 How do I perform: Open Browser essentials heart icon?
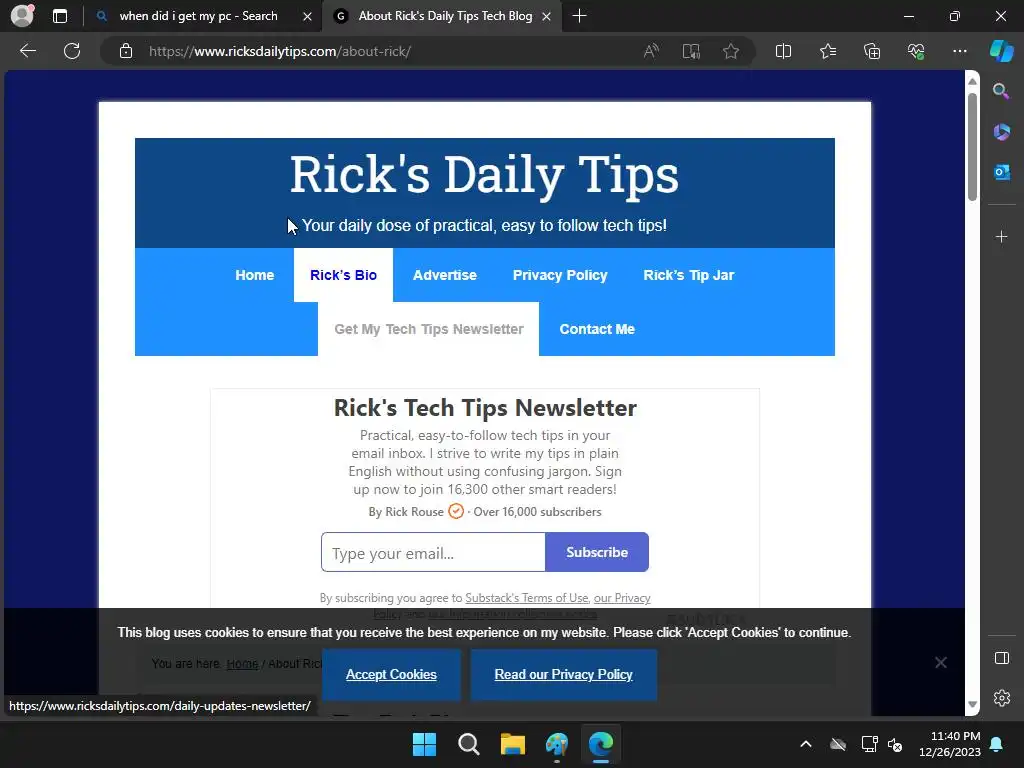pyautogui.click(x=916, y=51)
